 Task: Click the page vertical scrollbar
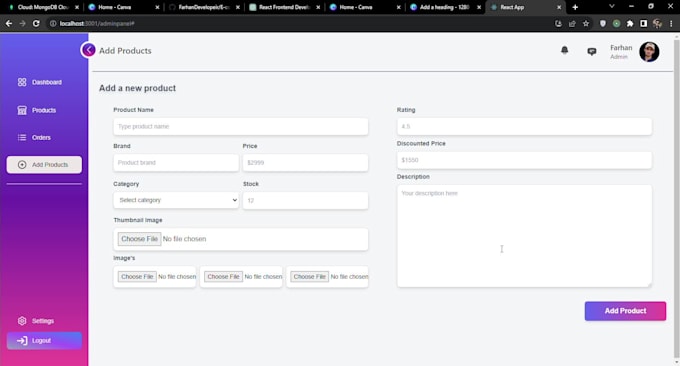coord(676,199)
